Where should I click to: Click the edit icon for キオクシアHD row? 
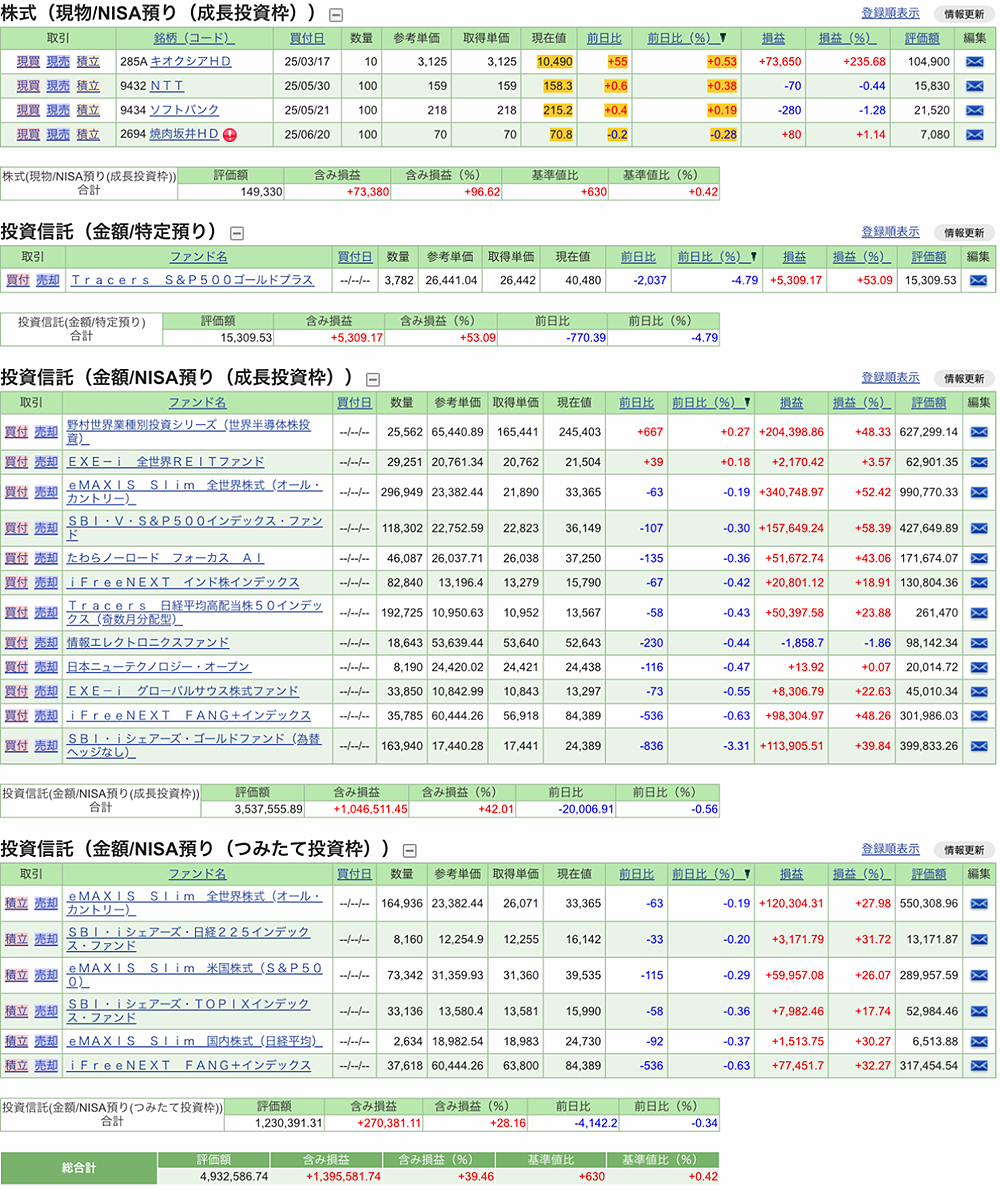coord(974,62)
